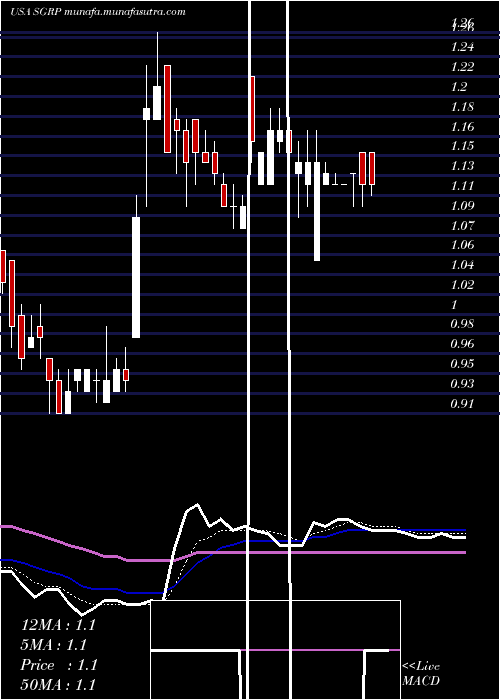Click the 1.22 price axis label
This screenshot has height=700, width=500.
[x=462, y=67]
